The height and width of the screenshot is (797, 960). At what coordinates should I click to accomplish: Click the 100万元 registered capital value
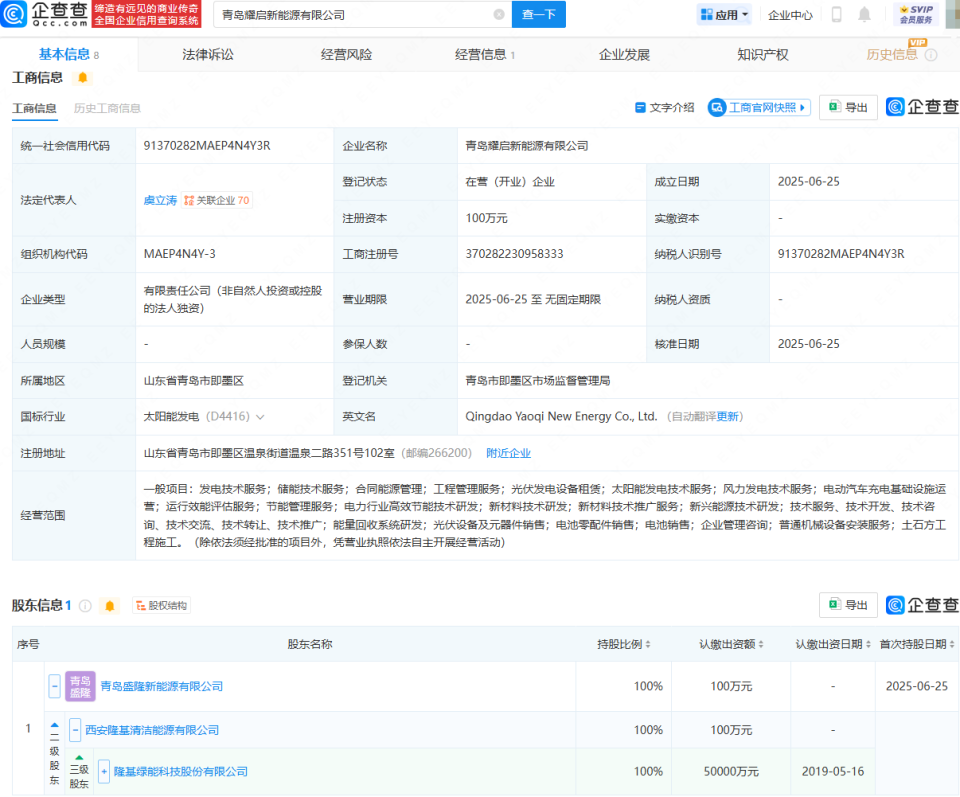pyautogui.click(x=486, y=218)
